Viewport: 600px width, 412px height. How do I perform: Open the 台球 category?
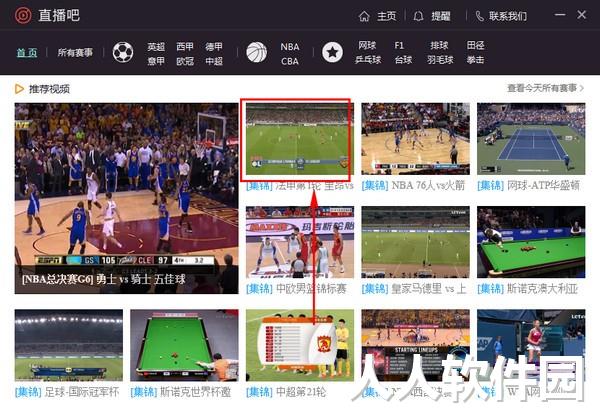click(403, 60)
